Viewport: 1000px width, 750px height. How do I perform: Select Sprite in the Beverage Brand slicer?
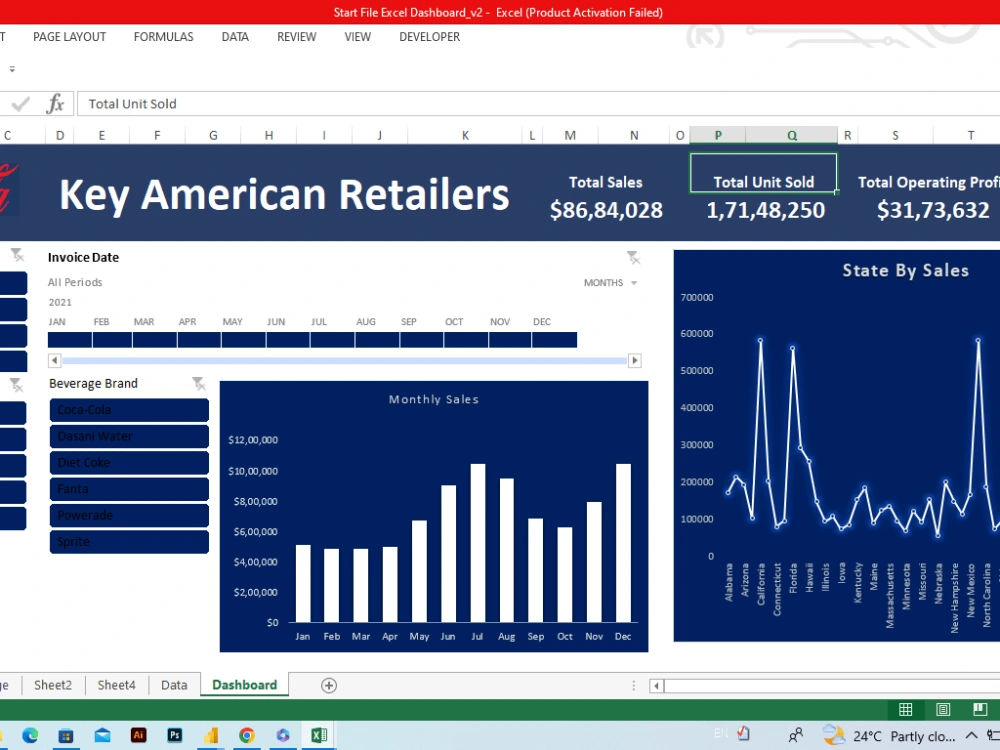(x=129, y=541)
